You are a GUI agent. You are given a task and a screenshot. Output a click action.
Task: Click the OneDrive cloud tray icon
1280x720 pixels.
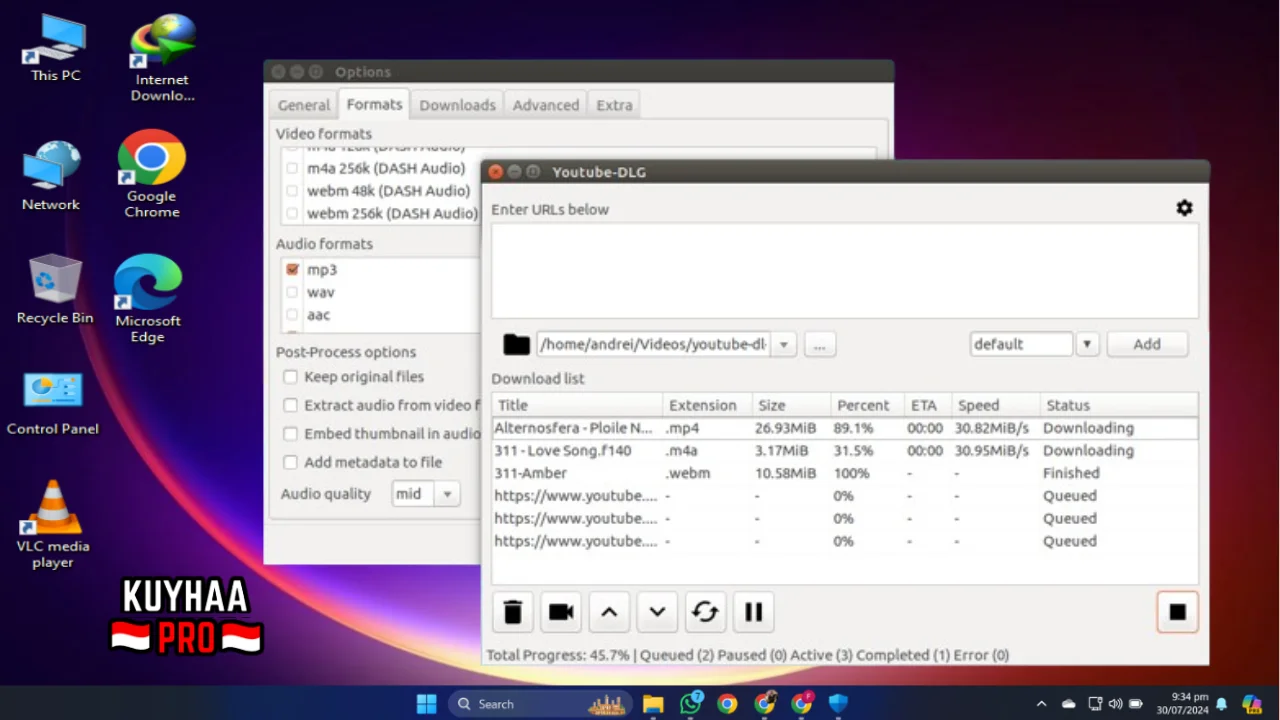1069,704
